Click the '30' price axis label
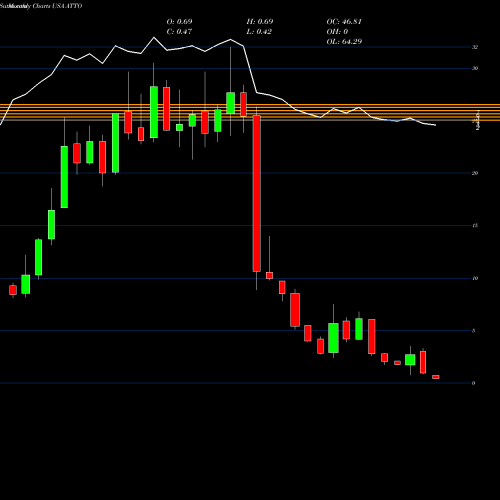The width and height of the screenshot is (500, 500). click(475, 68)
